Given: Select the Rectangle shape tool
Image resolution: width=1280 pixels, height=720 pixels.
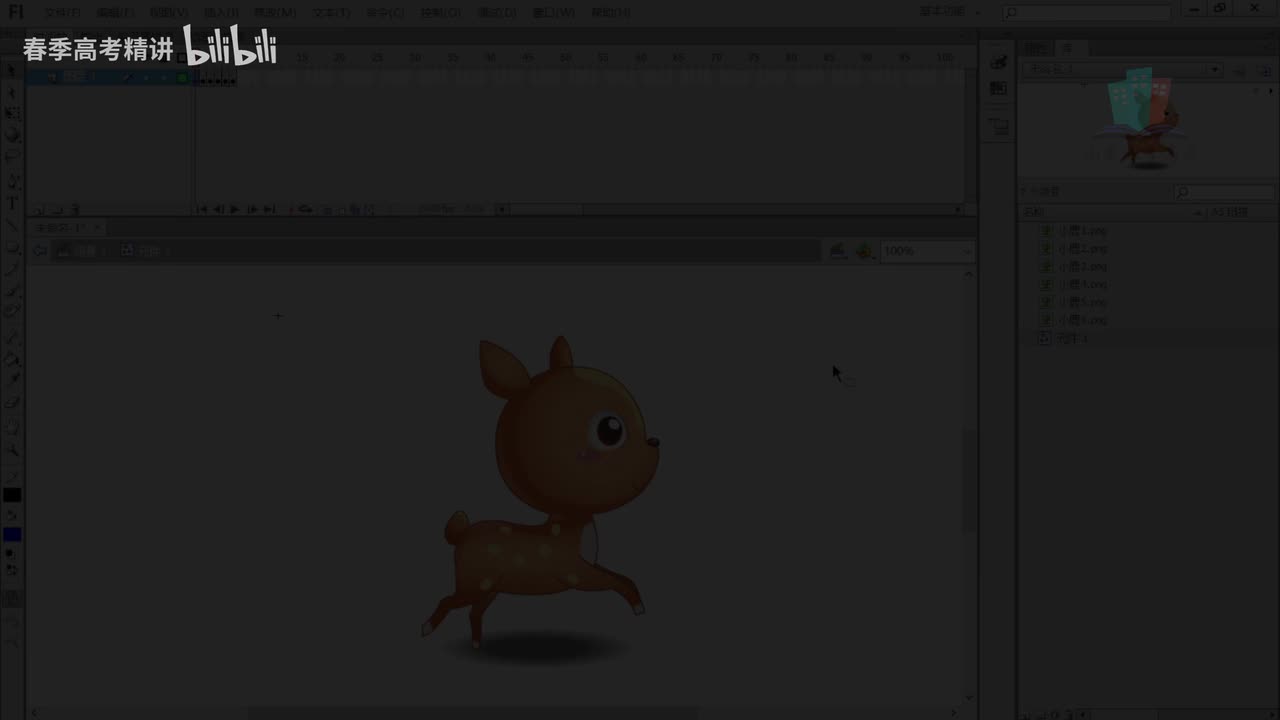Looking at the screenshot, I should (x=12, y=246).
